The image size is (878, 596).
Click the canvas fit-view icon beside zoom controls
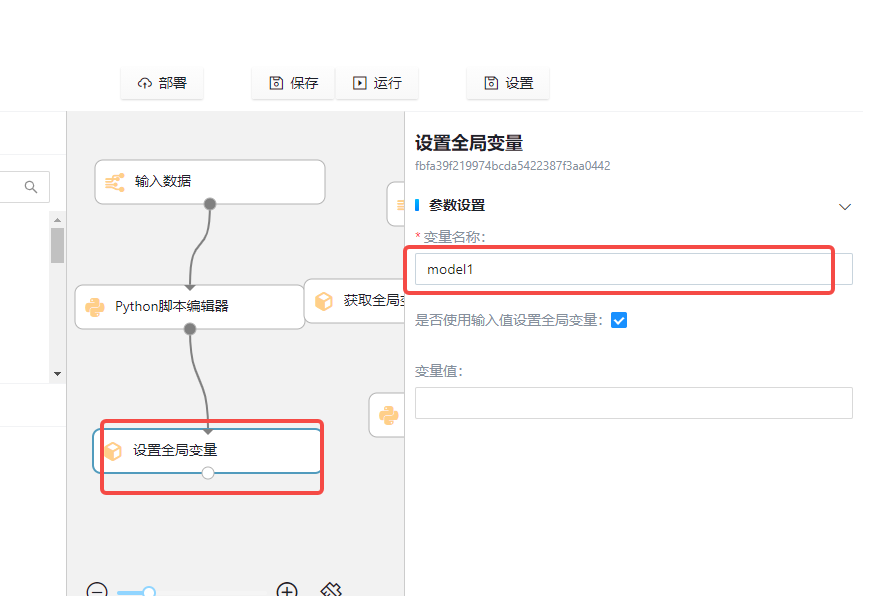pos(332,590)
